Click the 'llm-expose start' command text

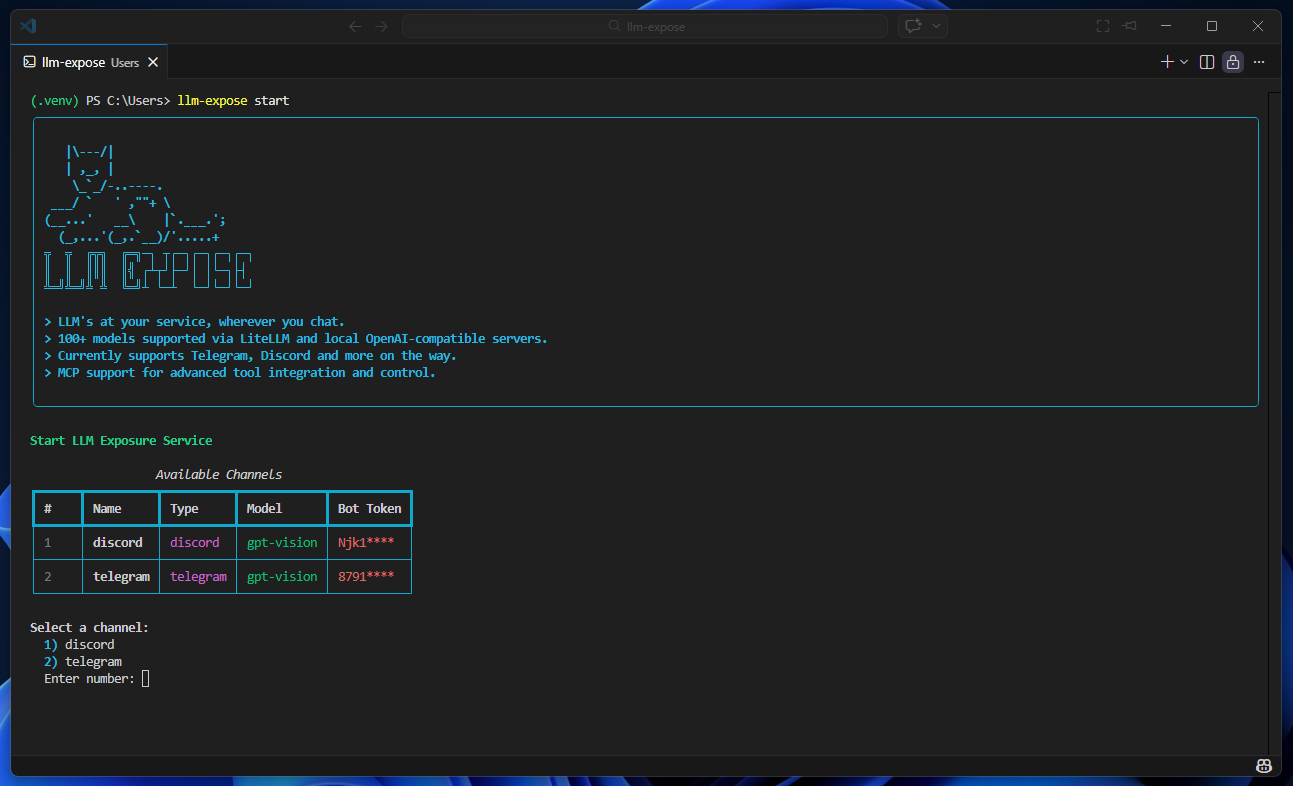pyautogui.click(x=233, y=100)
